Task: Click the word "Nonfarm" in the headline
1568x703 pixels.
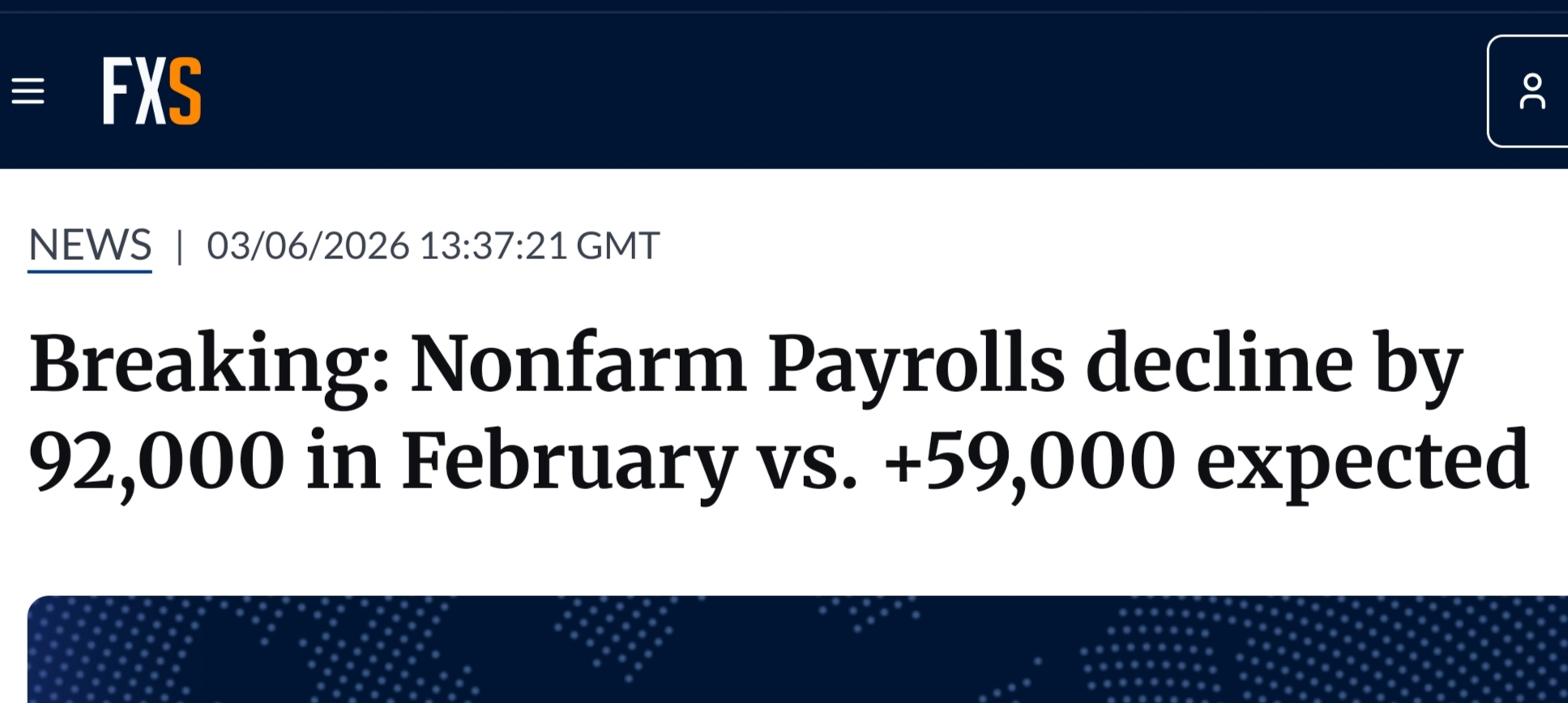Action: tap(578, 364)
